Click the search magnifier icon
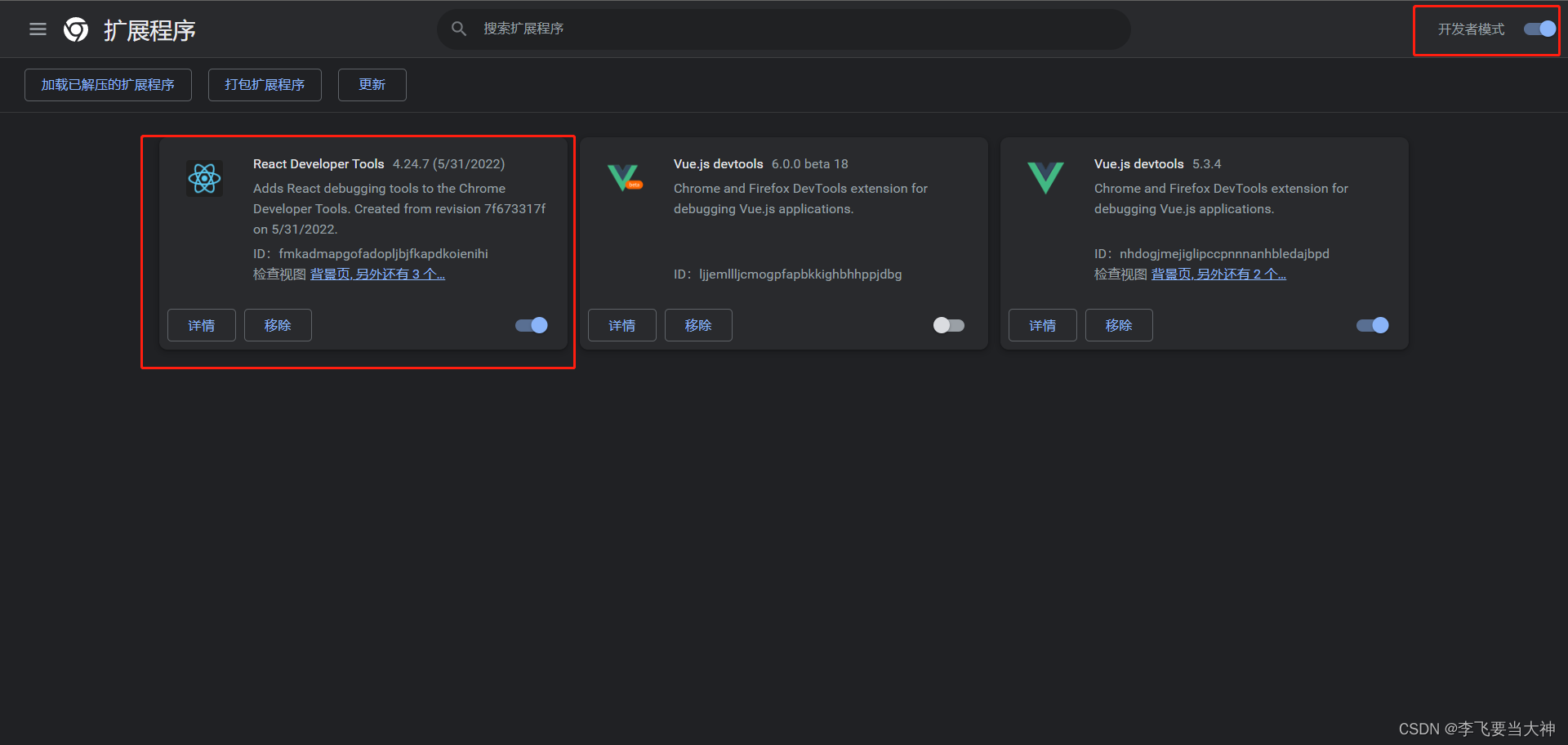The image size is (1568, 745). point(459,28)
